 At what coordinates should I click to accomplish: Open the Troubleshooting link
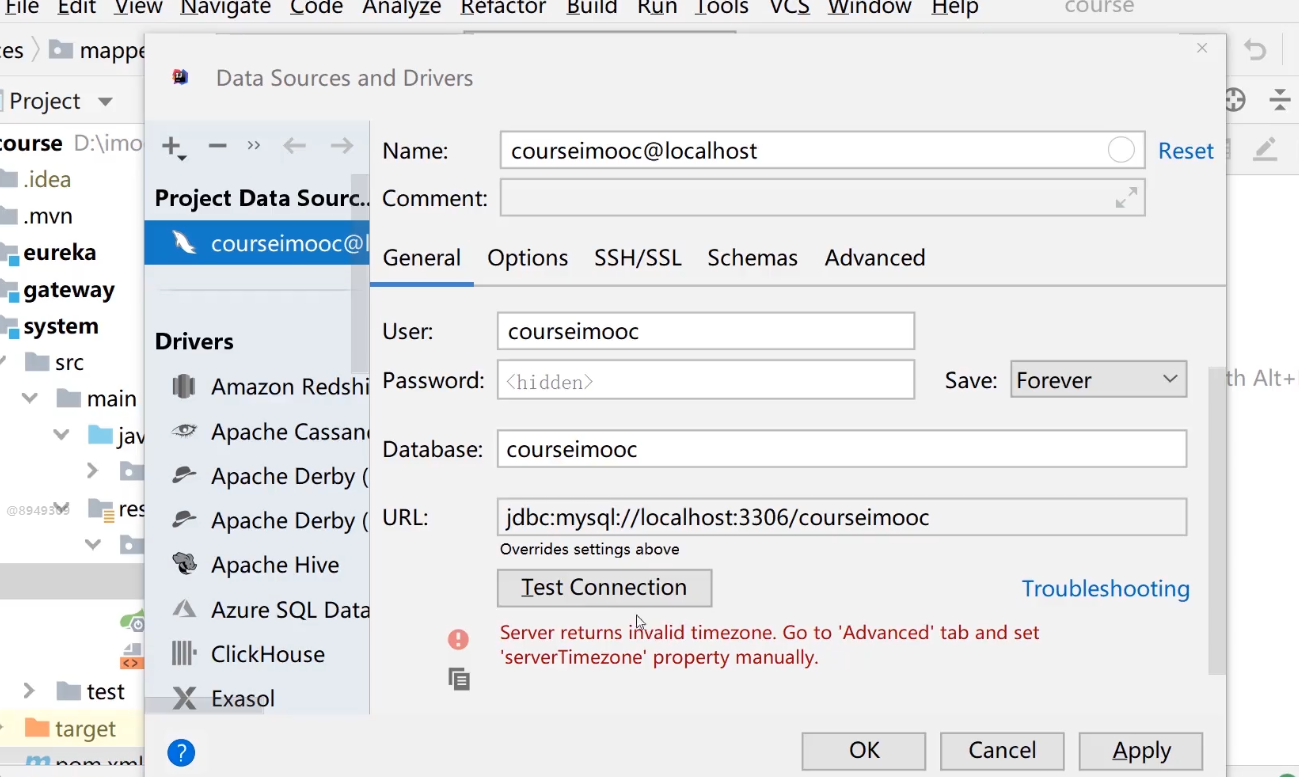click(x=1105, y=589)
